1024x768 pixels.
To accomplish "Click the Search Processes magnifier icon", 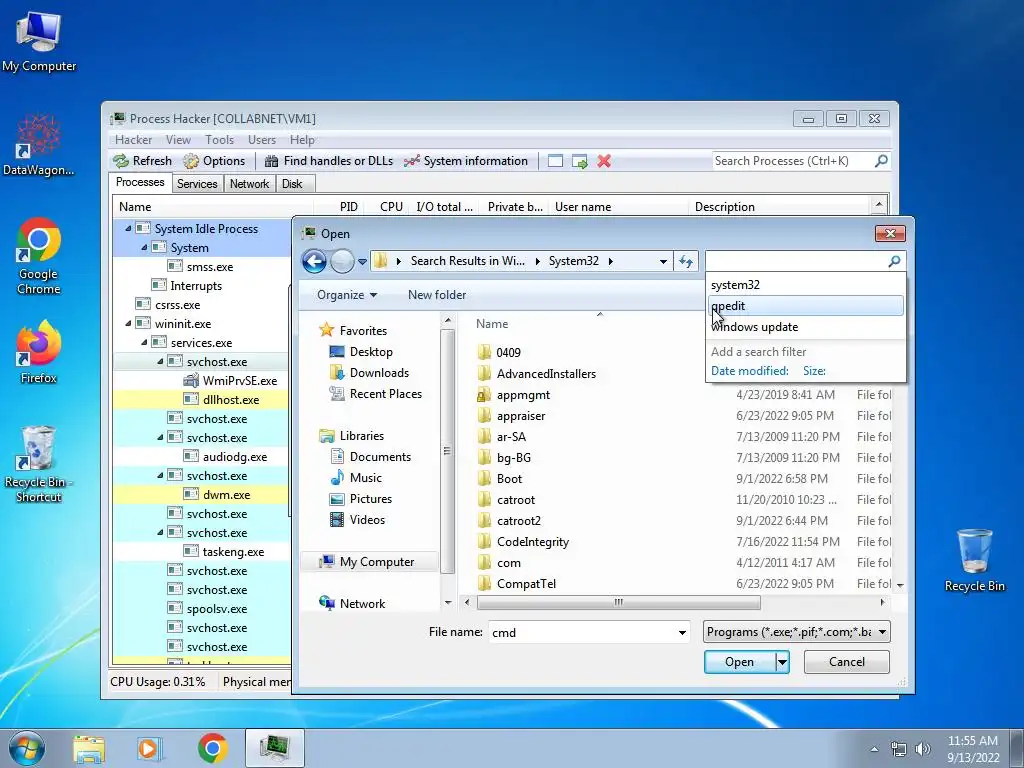I will coord(881,161).
